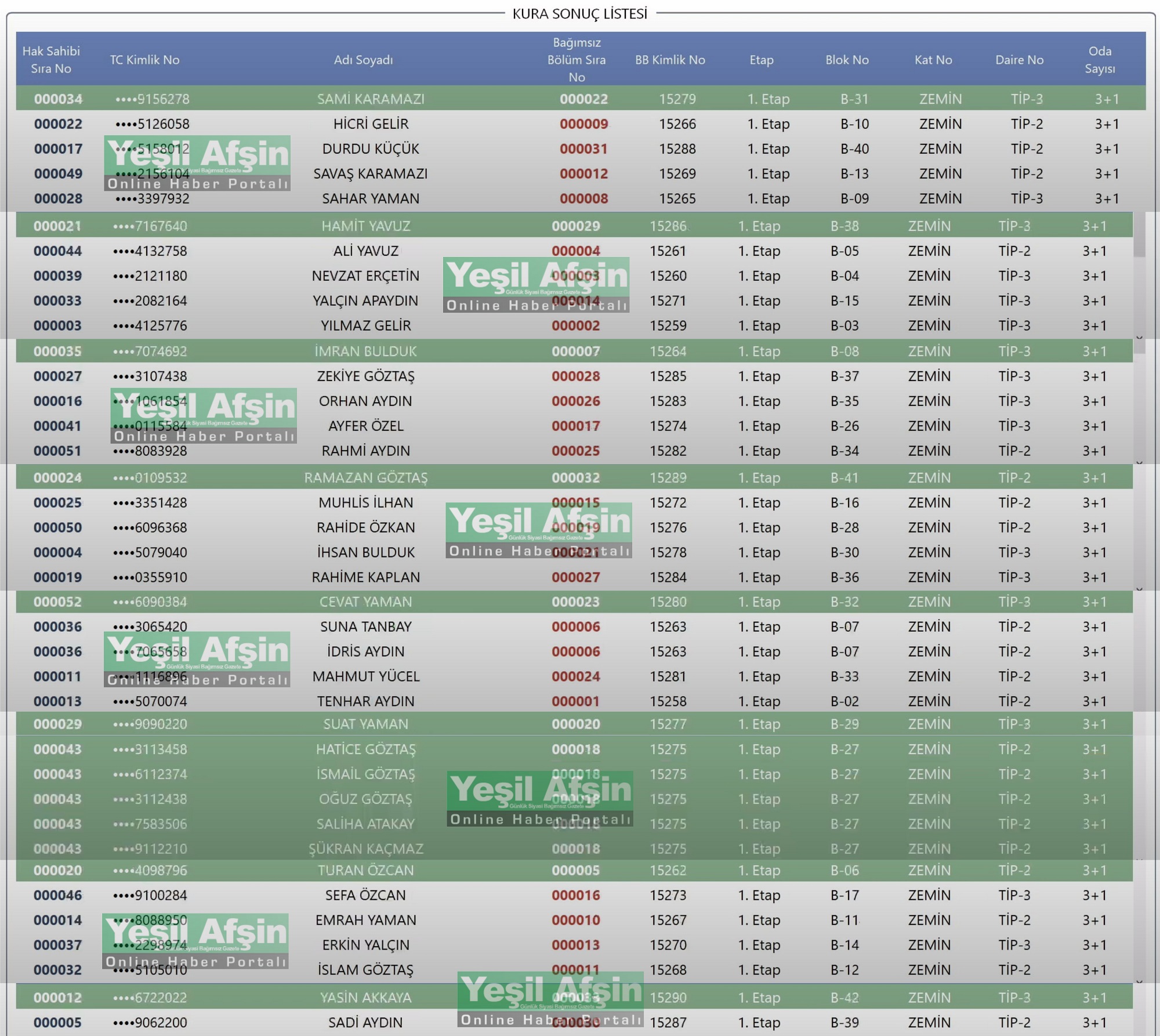
Task: Click the 'BB Kimlik No' column header
Action: click(670, 60)
